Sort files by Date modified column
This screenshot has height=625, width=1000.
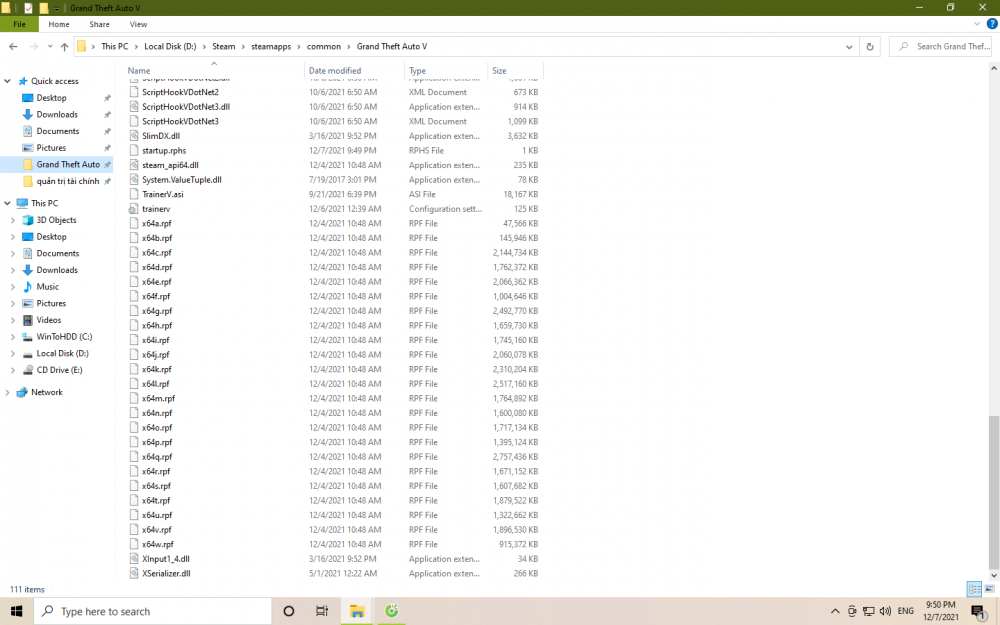click(x=335, y=71)
